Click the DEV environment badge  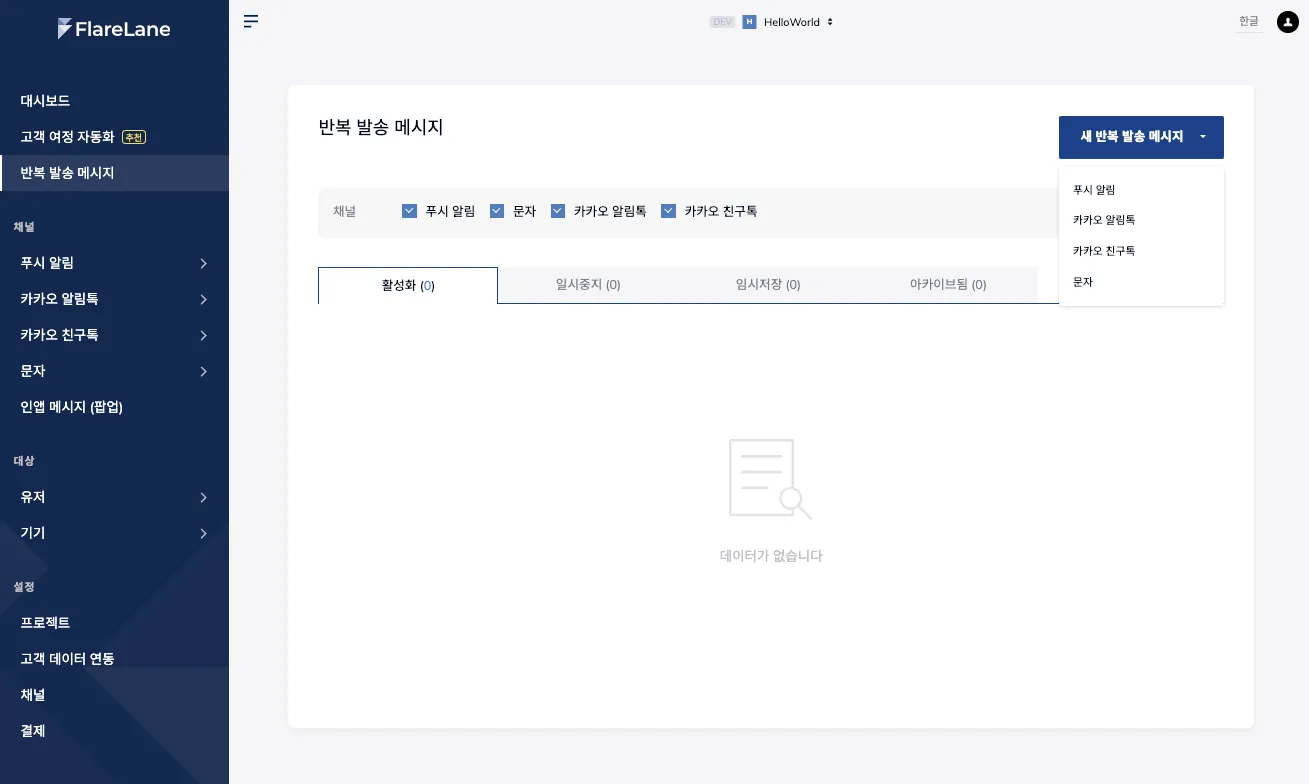pos(722,22)
